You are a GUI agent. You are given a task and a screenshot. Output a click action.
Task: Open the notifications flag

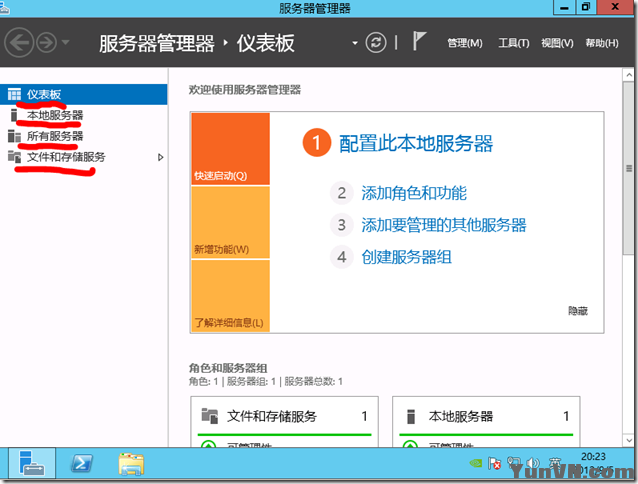pos(419,41)
